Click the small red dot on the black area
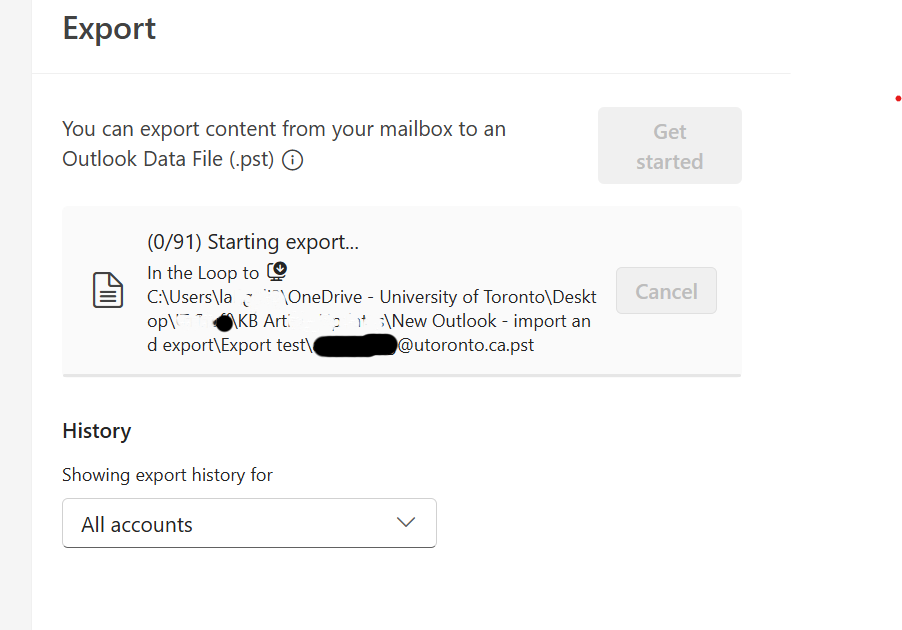902x630 pixels. (x=898, y=99)
